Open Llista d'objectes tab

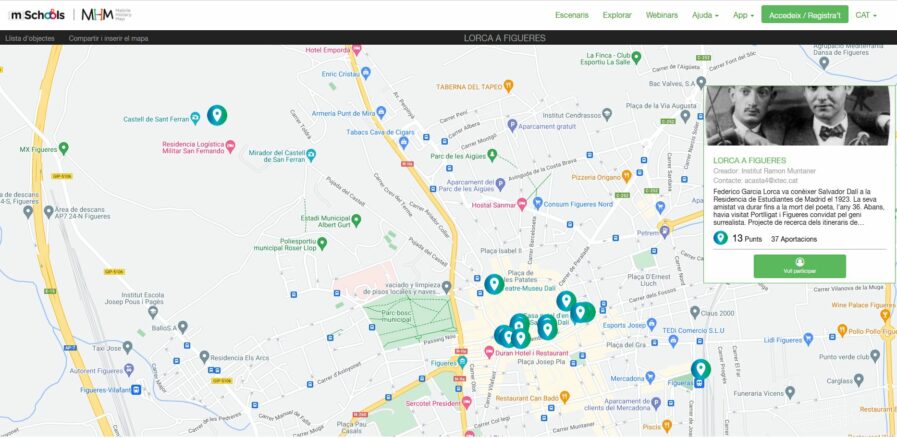tap(30, 38)
